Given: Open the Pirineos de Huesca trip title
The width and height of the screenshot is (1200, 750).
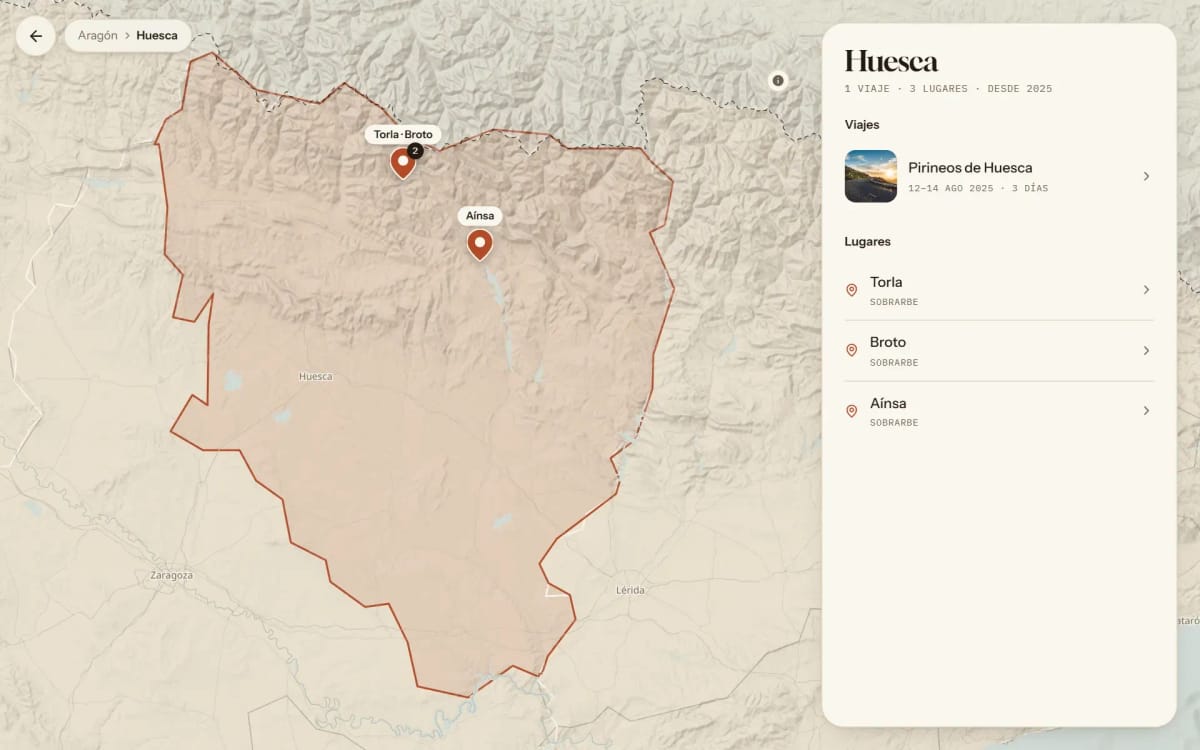Looking at the screenshot, I should coord(970,168).
